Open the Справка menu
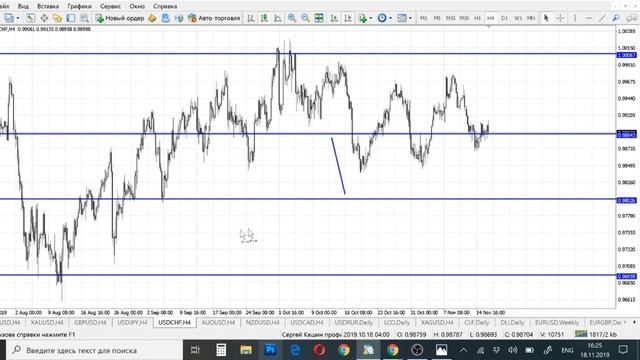This screenshot has width=640, height=360. [165, 6]
